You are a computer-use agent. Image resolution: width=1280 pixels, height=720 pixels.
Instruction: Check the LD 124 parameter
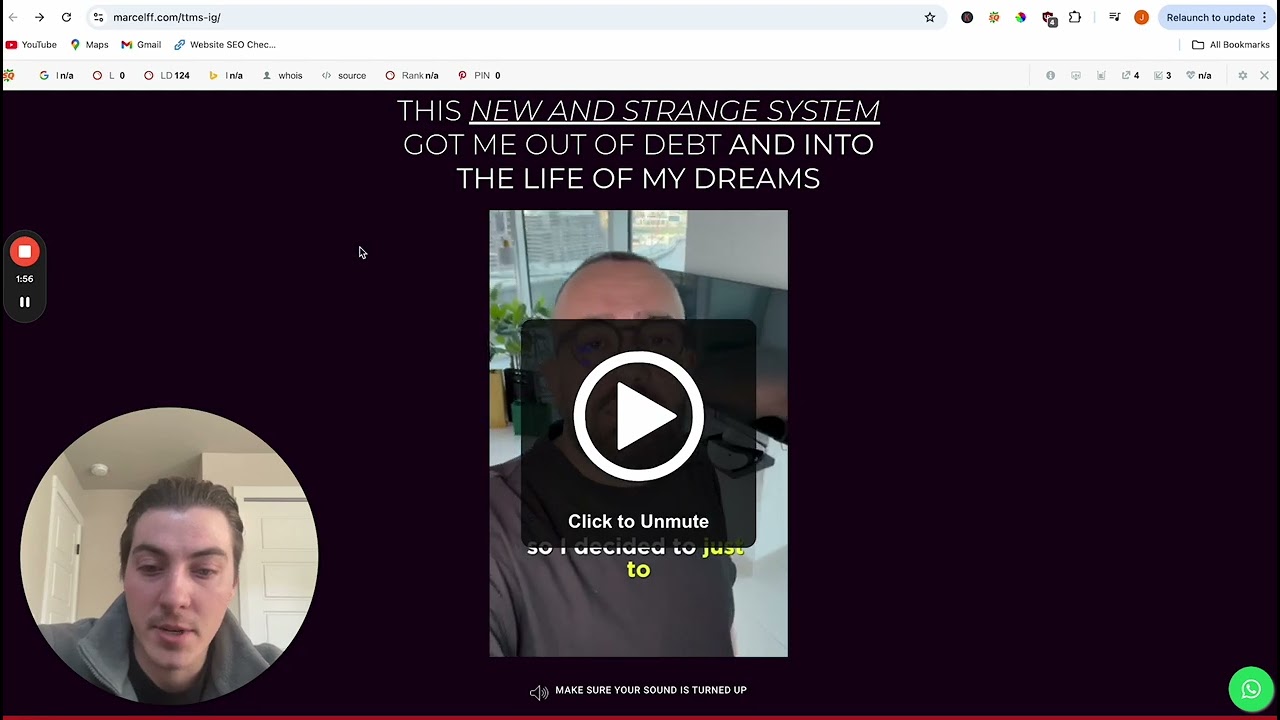pos(166,75)
